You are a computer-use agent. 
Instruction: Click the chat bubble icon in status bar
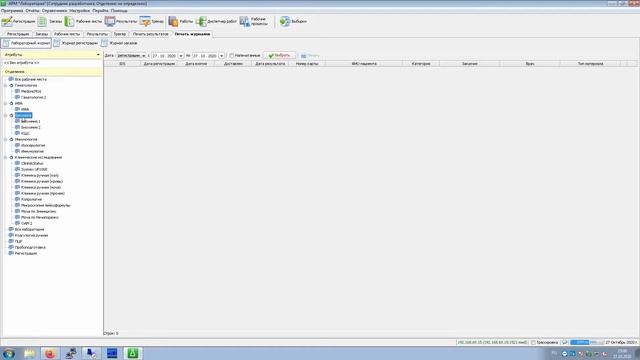565,342
